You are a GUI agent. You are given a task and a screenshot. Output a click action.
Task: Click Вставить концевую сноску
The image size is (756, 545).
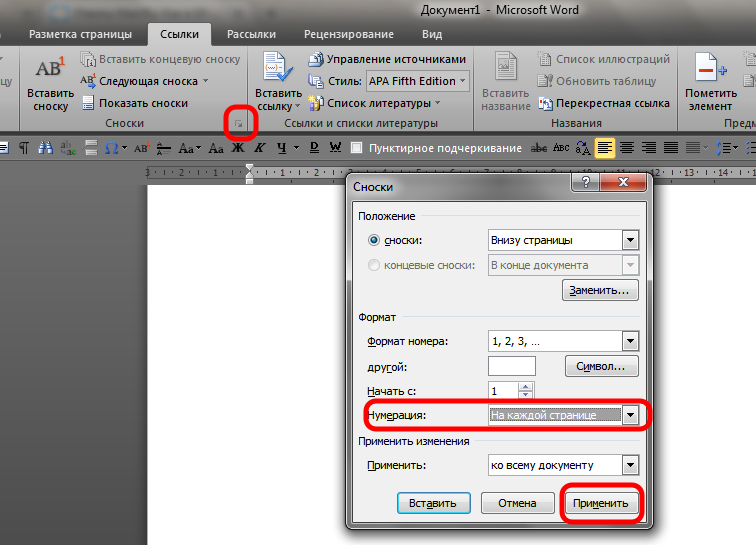[x=160, y=59]
